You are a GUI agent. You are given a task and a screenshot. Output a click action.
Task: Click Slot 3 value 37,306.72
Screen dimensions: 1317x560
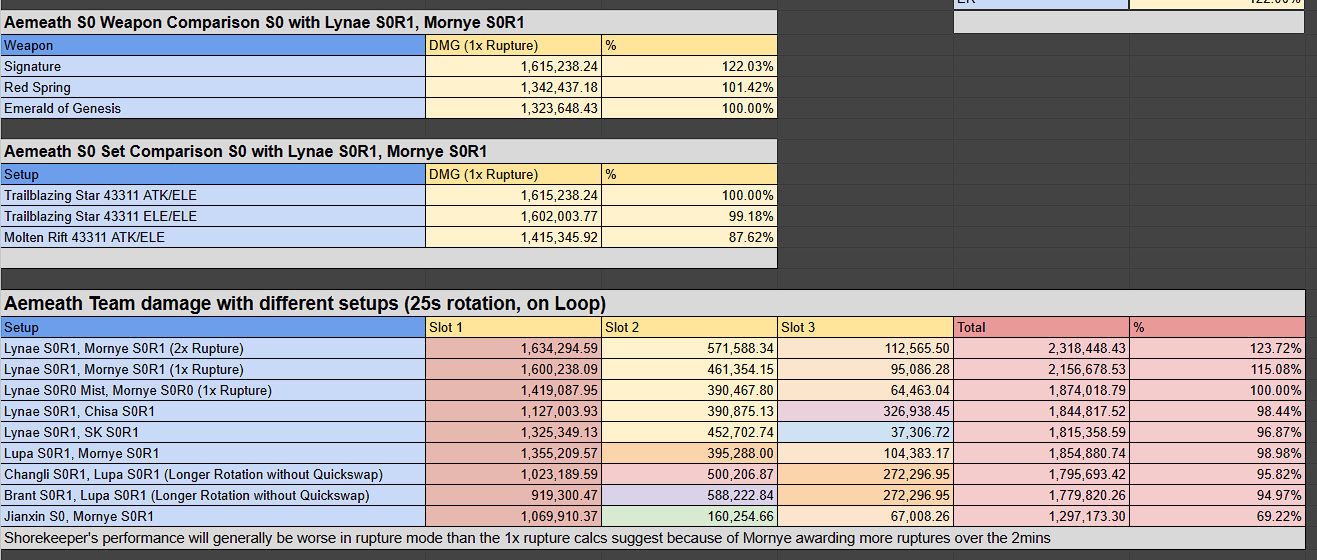(x=866, y=432)
